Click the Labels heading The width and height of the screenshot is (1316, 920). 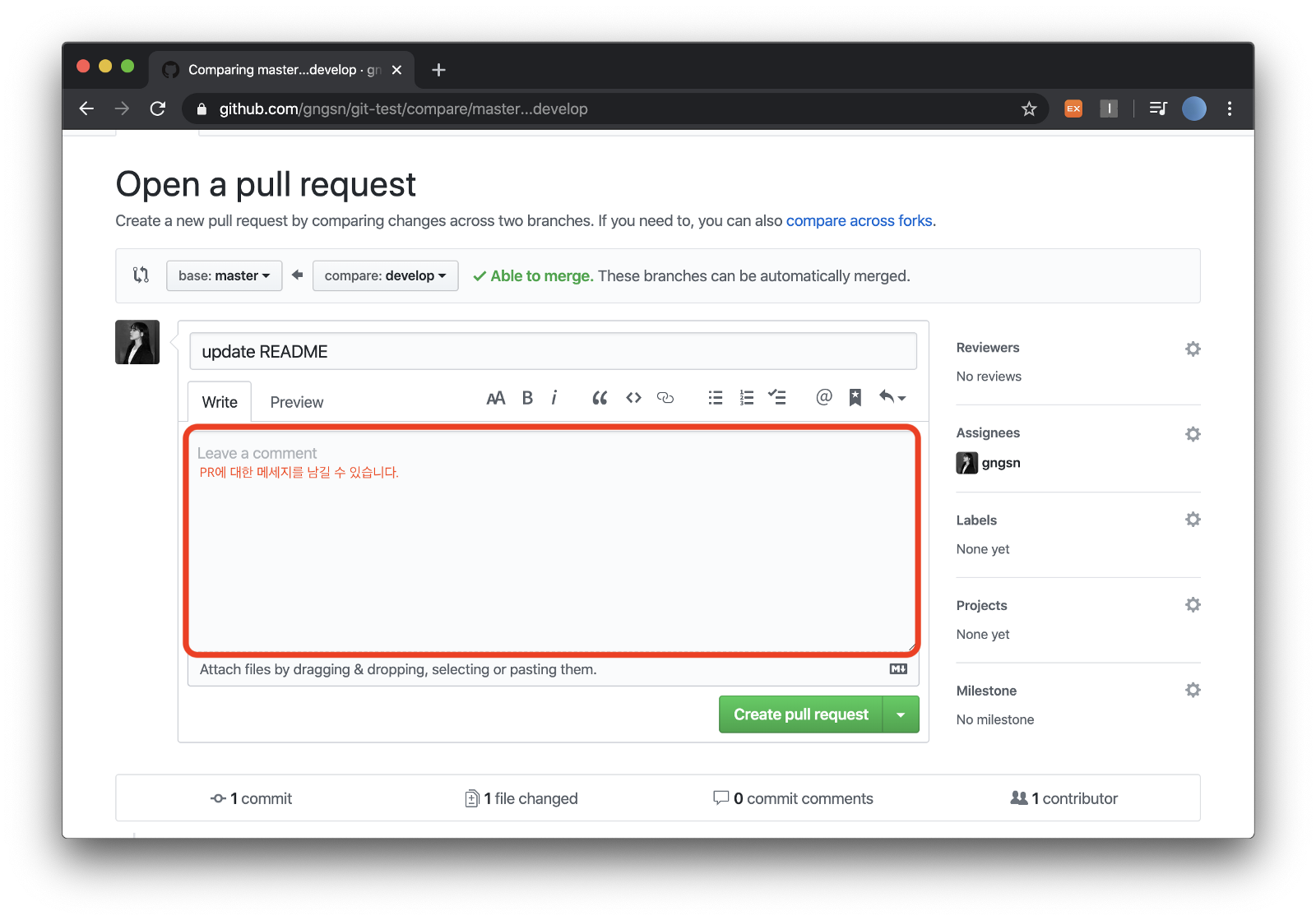(976, 520)
